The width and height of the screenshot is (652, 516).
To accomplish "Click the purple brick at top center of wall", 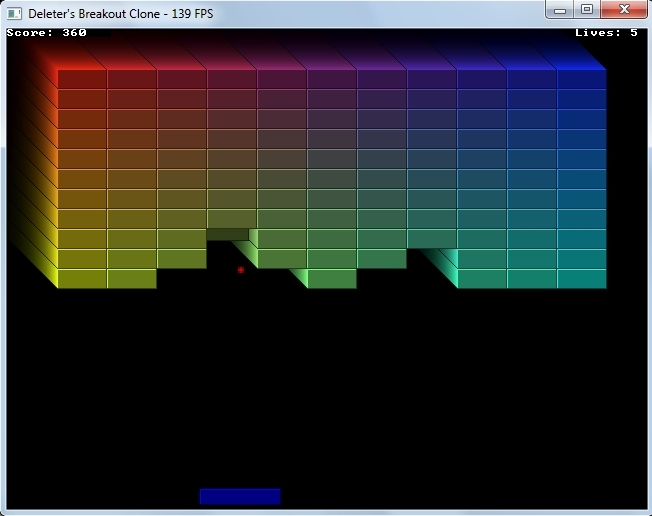I will [332, 79].
